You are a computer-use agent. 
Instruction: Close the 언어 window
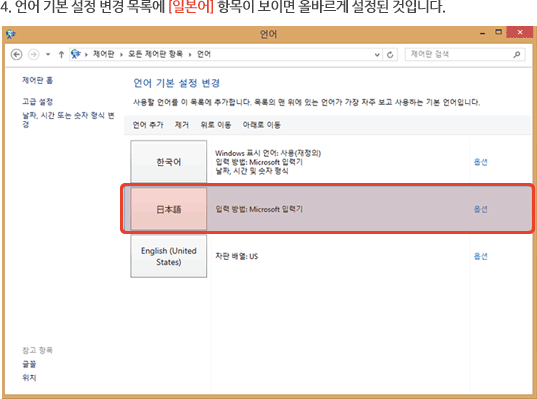(x=520, y=32)
